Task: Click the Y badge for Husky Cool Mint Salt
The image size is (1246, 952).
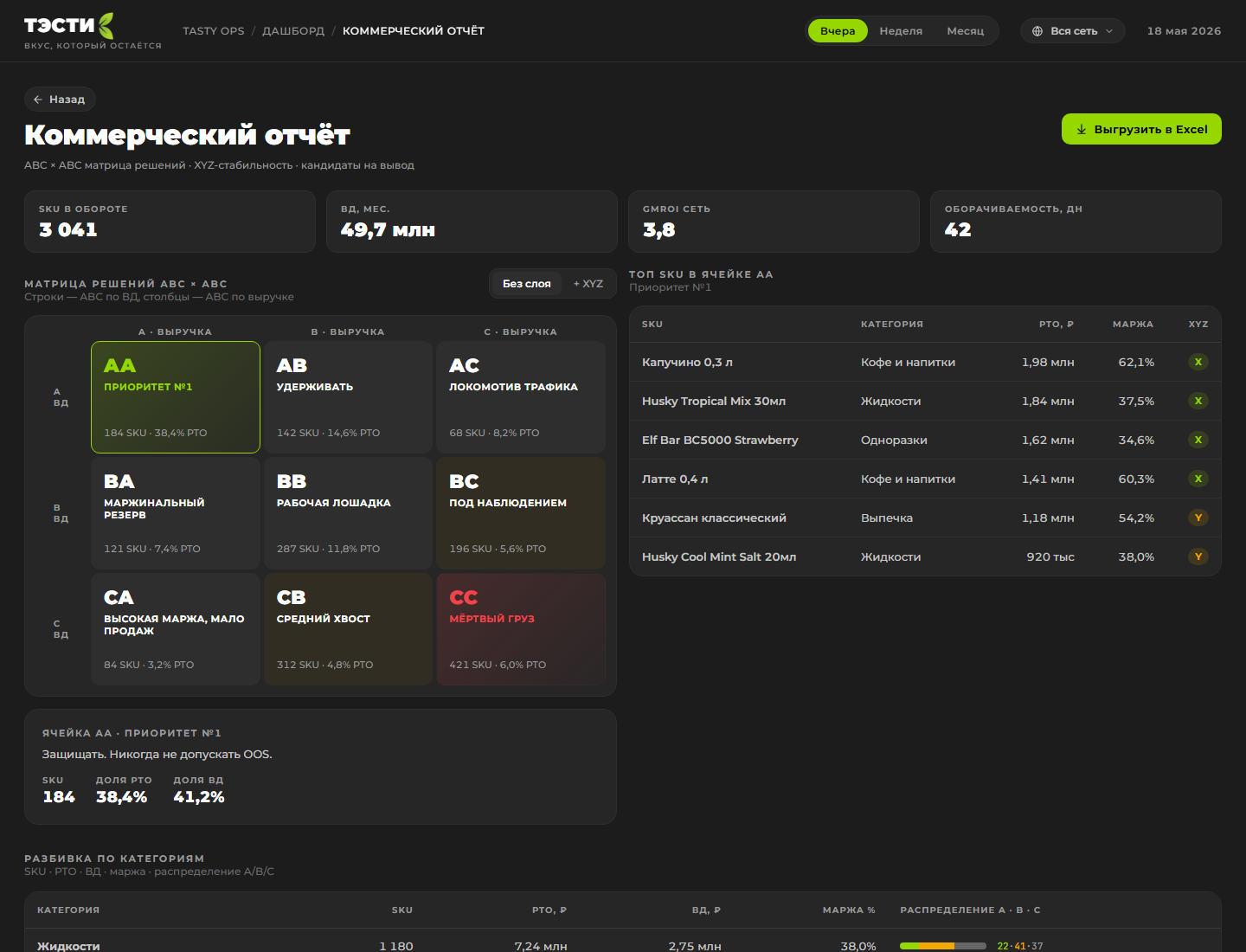Action: pos(1198,556)
